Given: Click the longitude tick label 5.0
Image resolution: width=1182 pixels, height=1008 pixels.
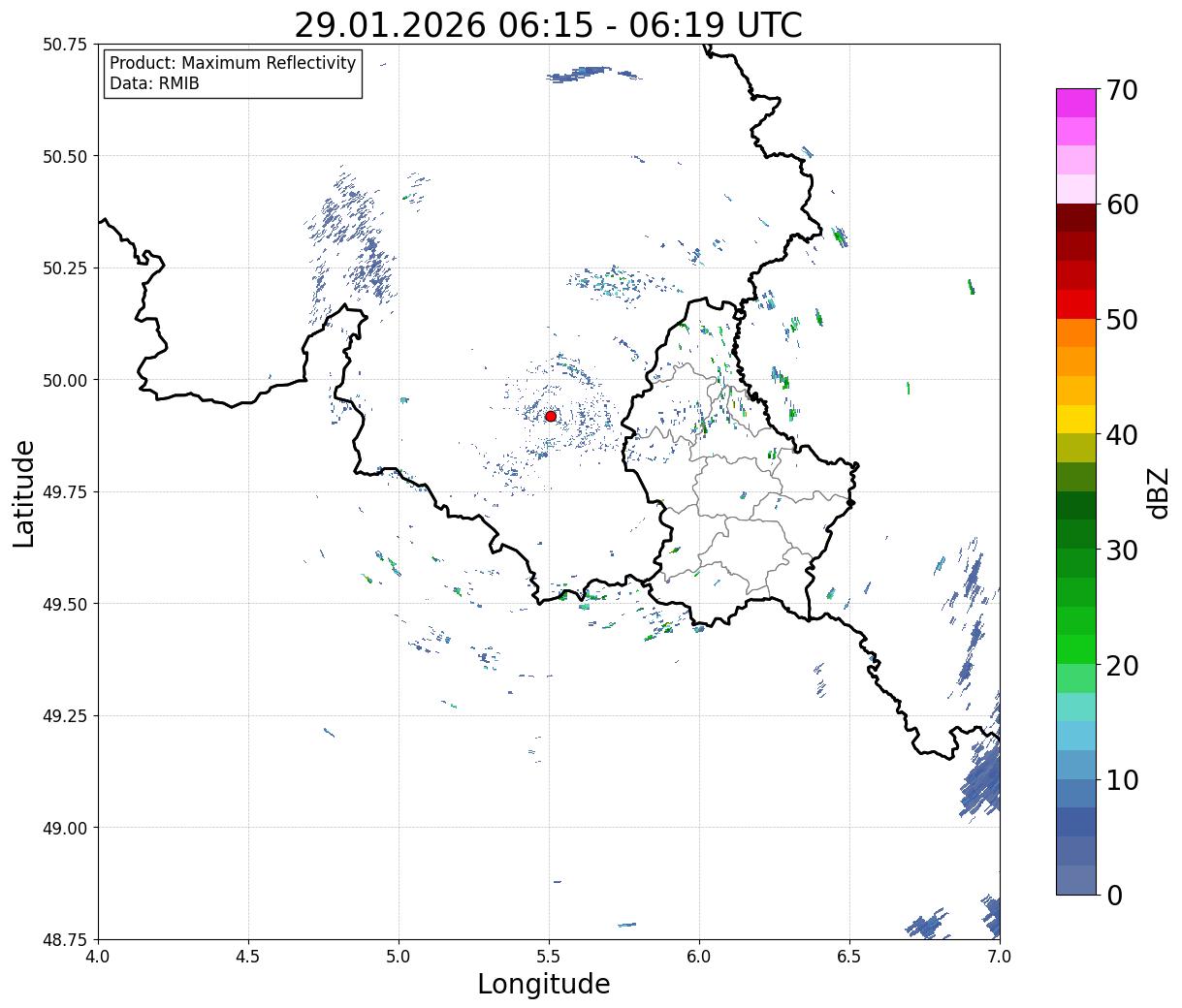Looking at the screenshot, I should click(399, 957).
